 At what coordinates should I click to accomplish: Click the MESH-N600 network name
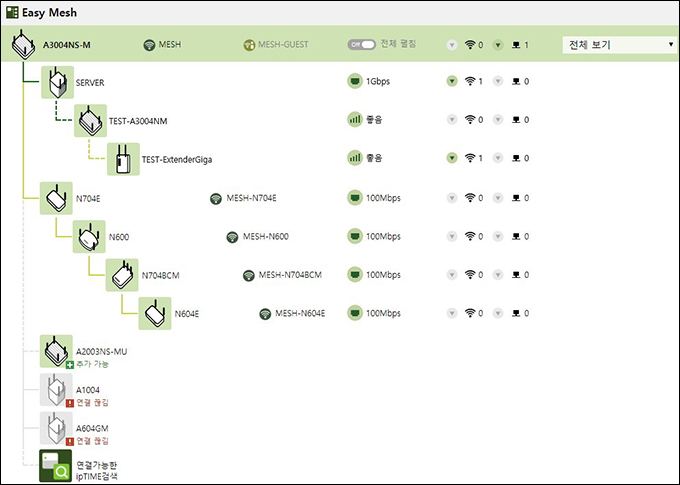point(266,236)
